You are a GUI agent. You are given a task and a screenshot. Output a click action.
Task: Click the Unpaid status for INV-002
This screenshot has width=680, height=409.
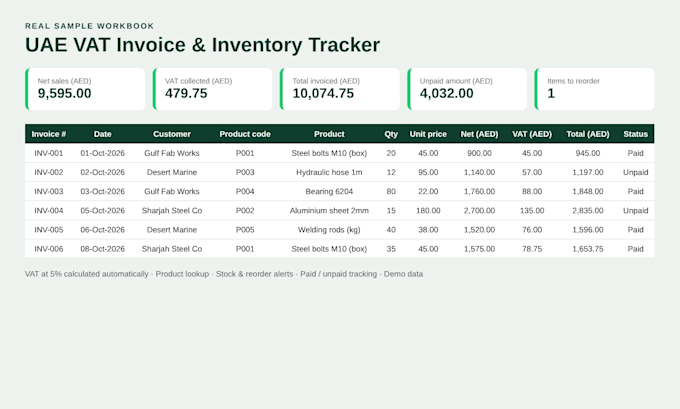pyautogui.click(x=635, y=172)
